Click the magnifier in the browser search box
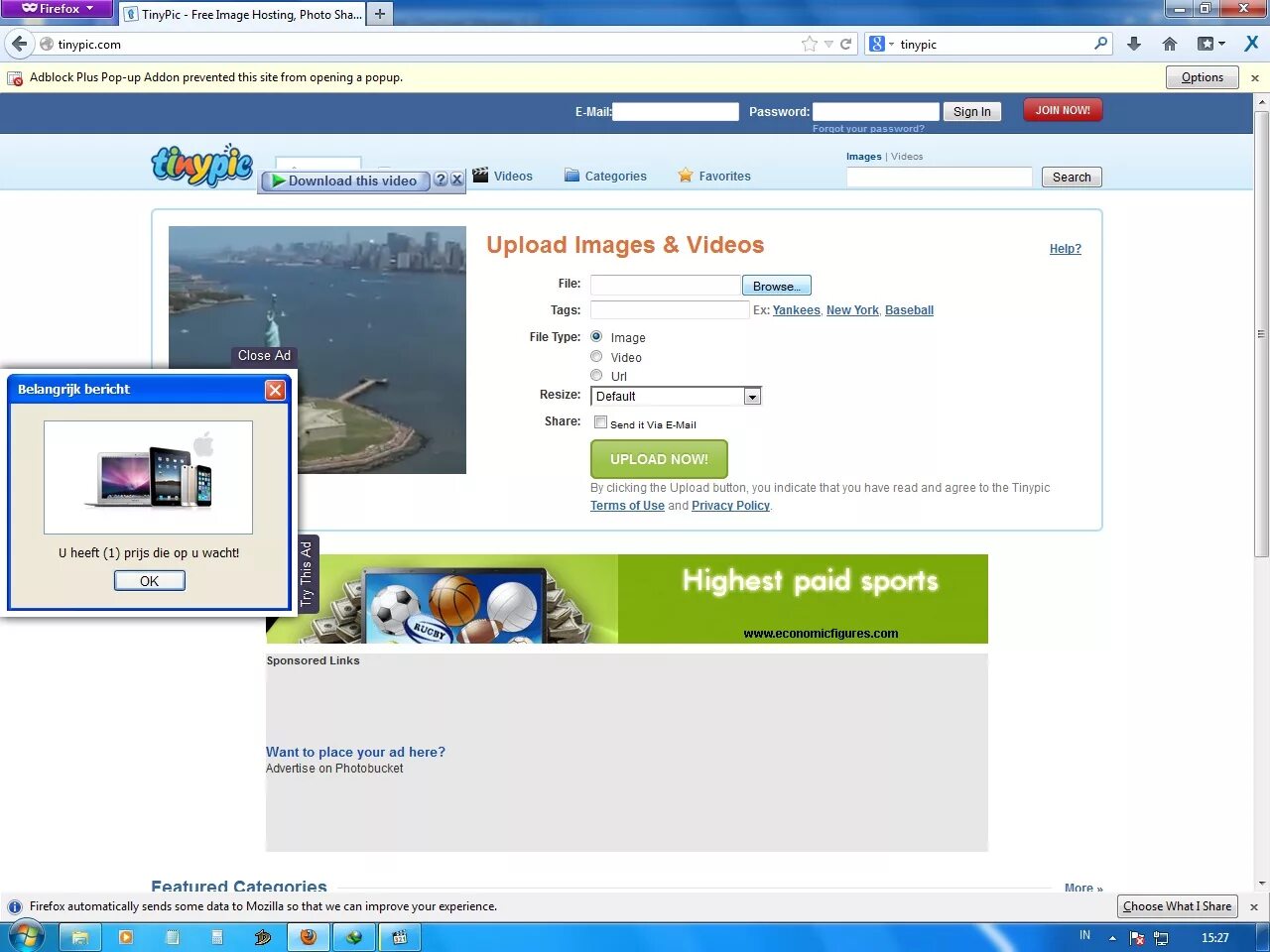 (x=1100, y=44)
